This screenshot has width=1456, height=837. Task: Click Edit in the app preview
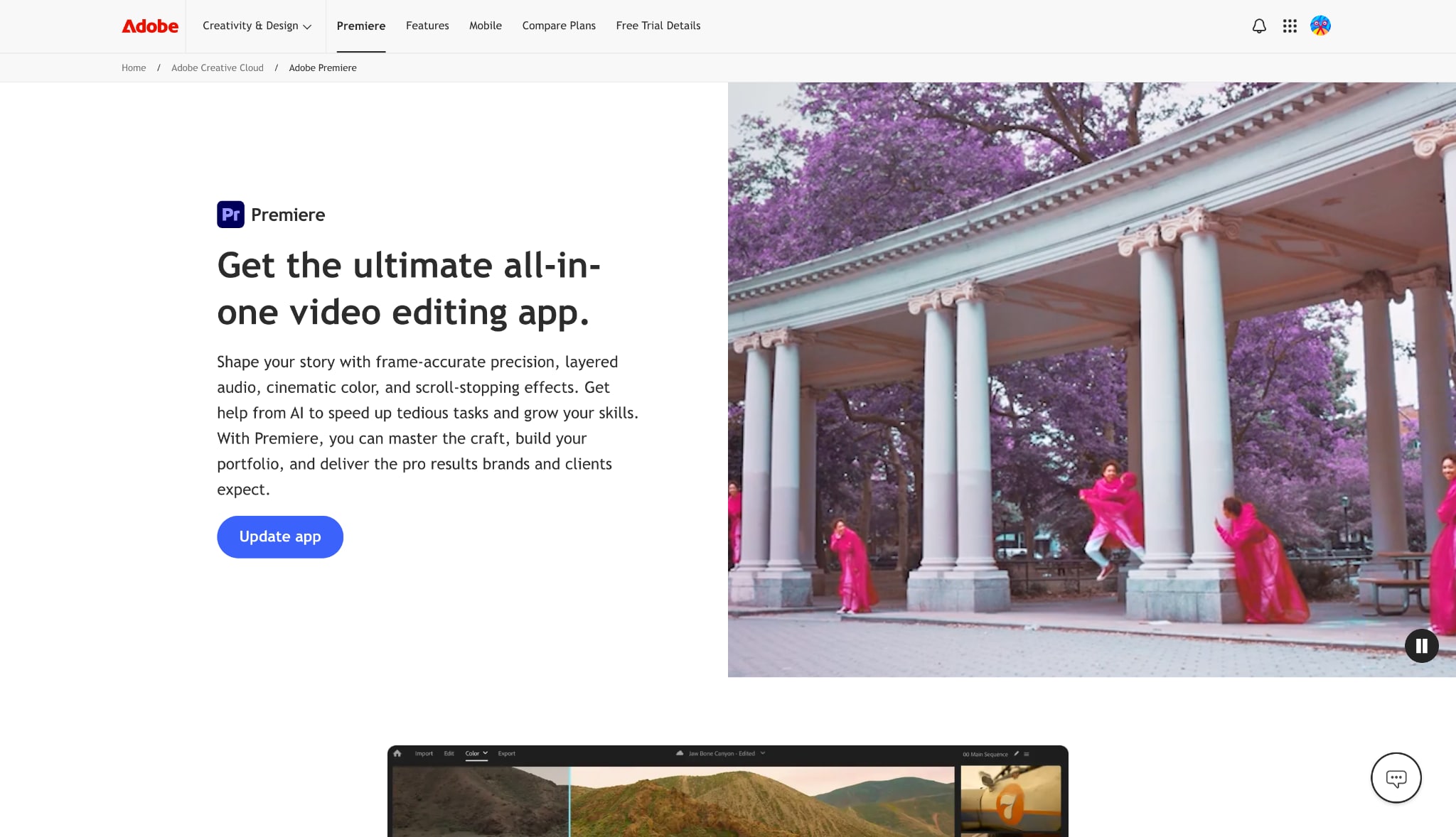pos(449,754)
